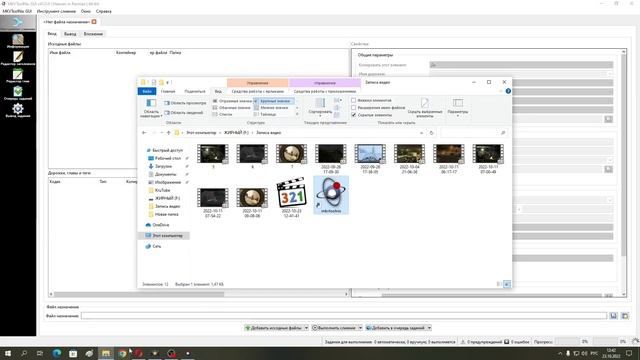This screenshot has width=640, height=360.
Task: Select the video file named 7
Action: click(291, 156)
